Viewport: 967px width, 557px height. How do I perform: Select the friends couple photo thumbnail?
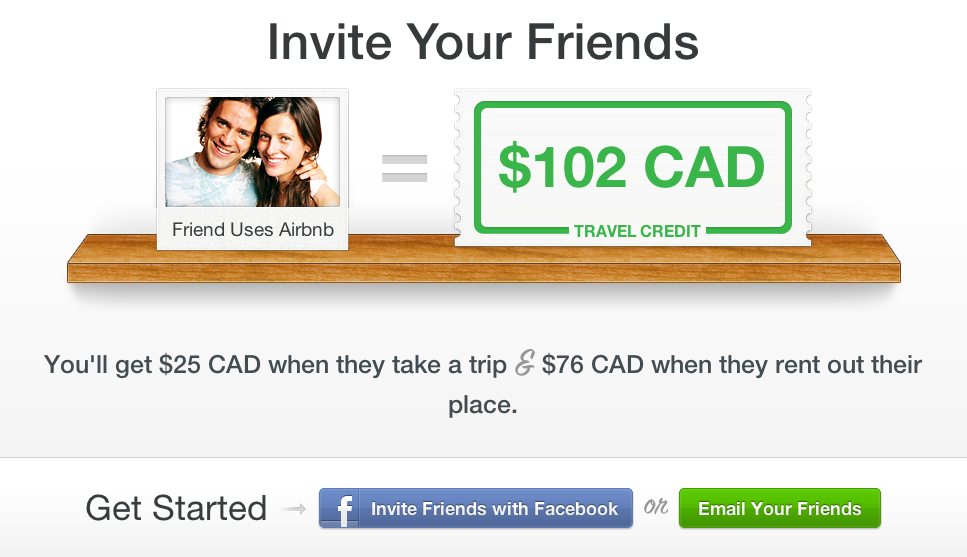252,152
